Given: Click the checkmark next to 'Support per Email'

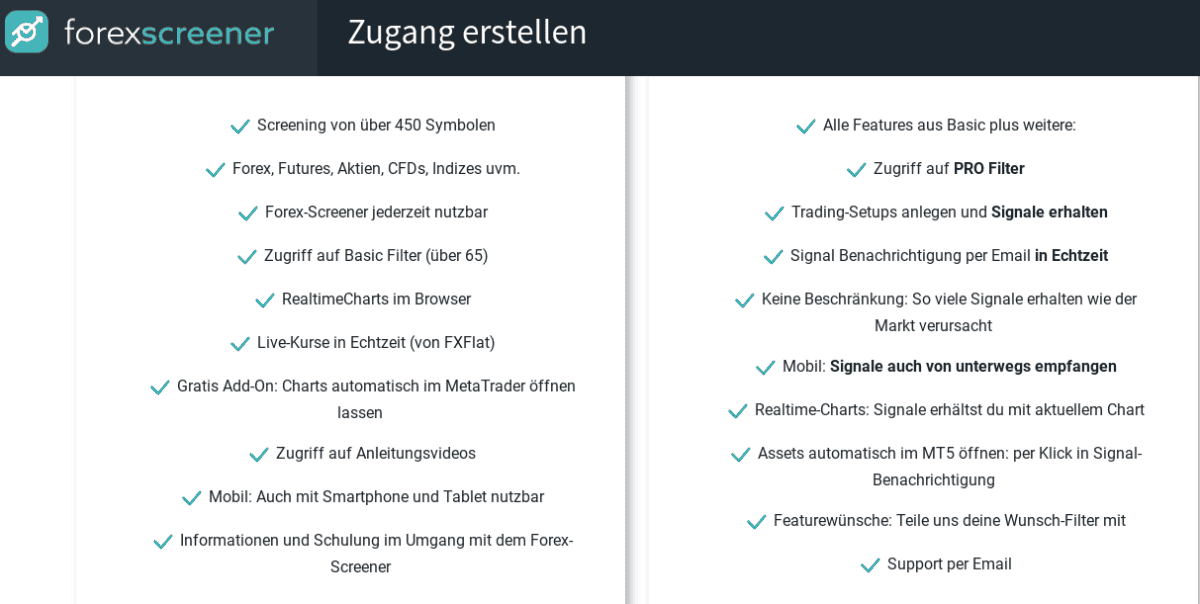Looking at the screenshot, I should 868,563.
